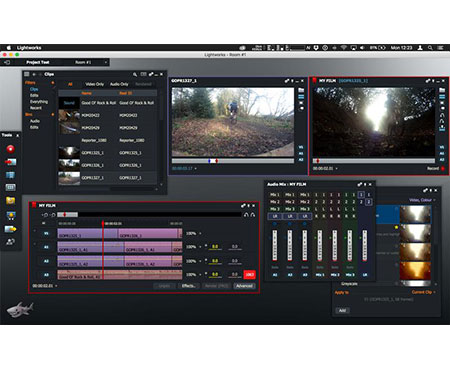Screen dimensions: 450x370
Task: Open the Room #1 dropdown in project bar
Action: (106, 62)
